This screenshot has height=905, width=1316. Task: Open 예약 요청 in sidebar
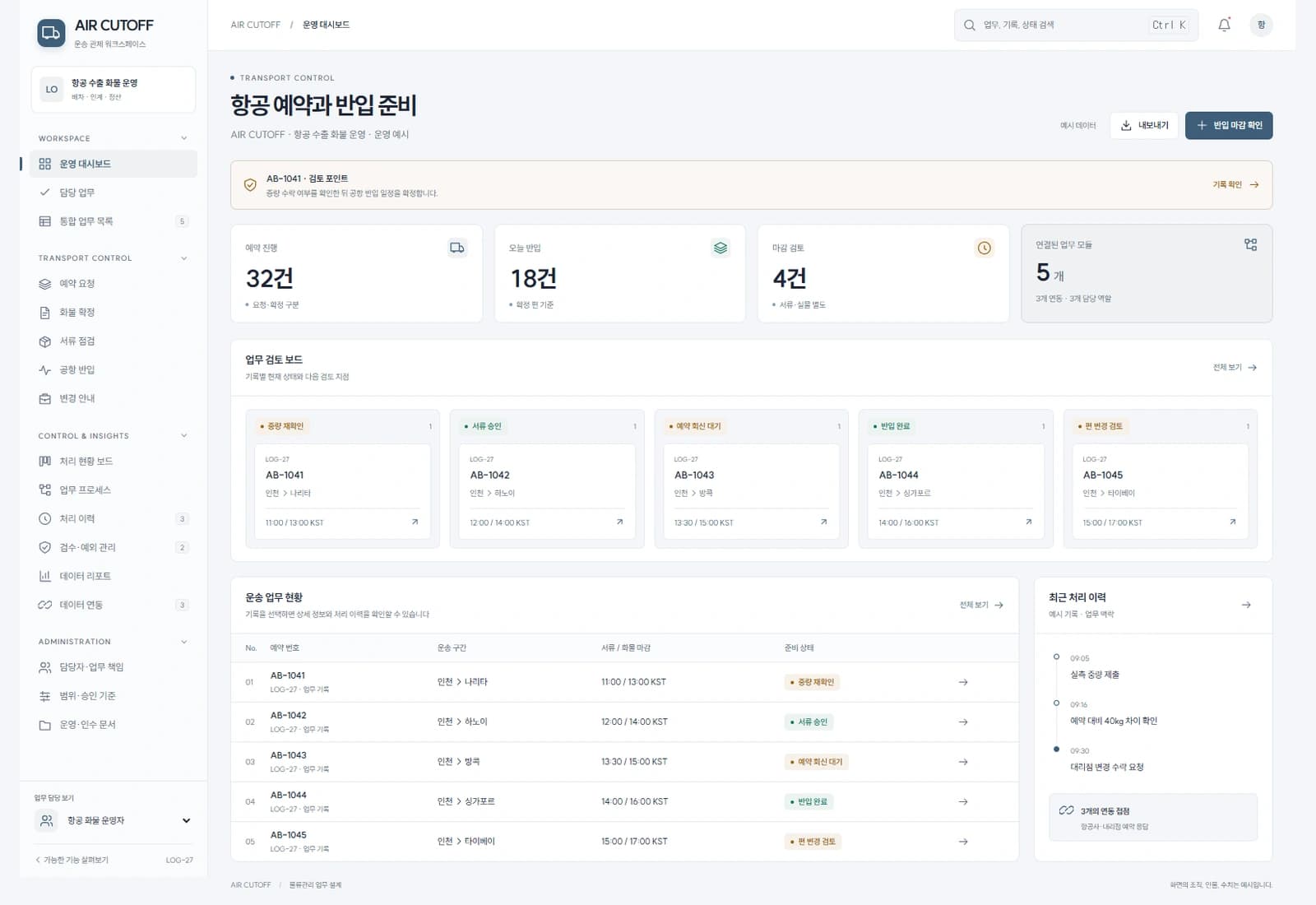(x=114, y=284)
